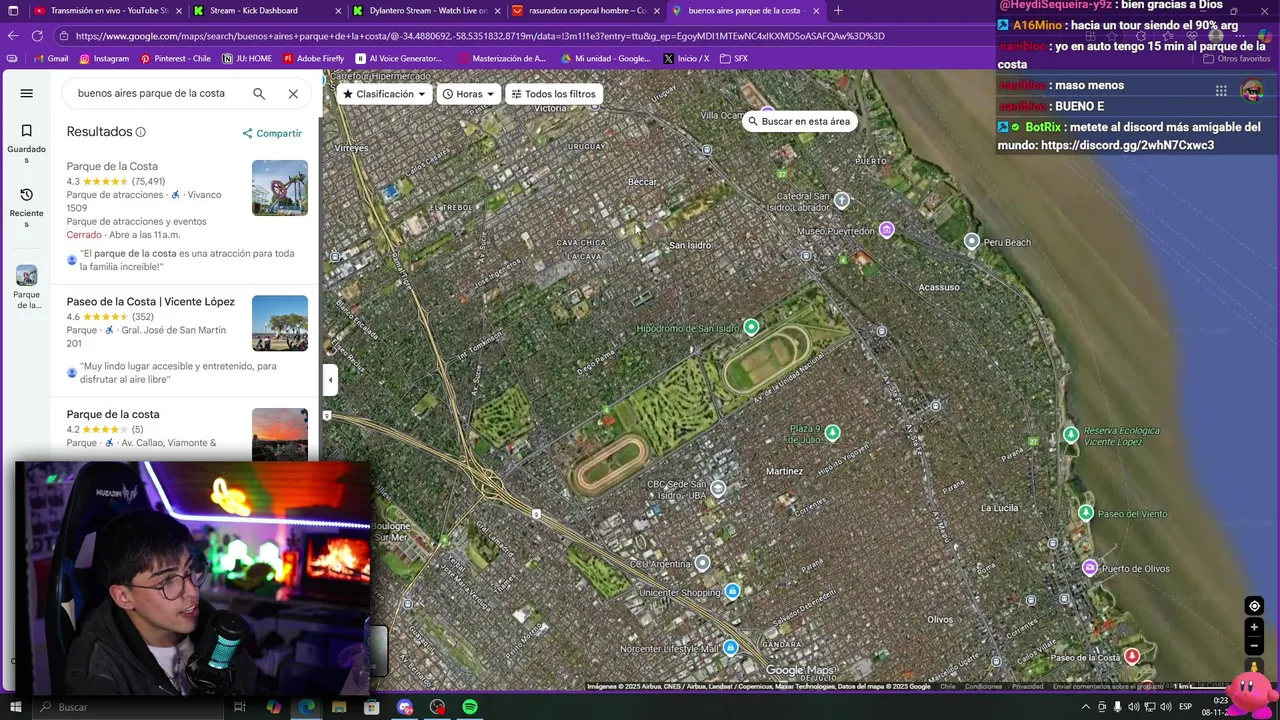Switch to the Dylantero Stream tab
The height and width of the screenshot is (720, 1280).
425,11
